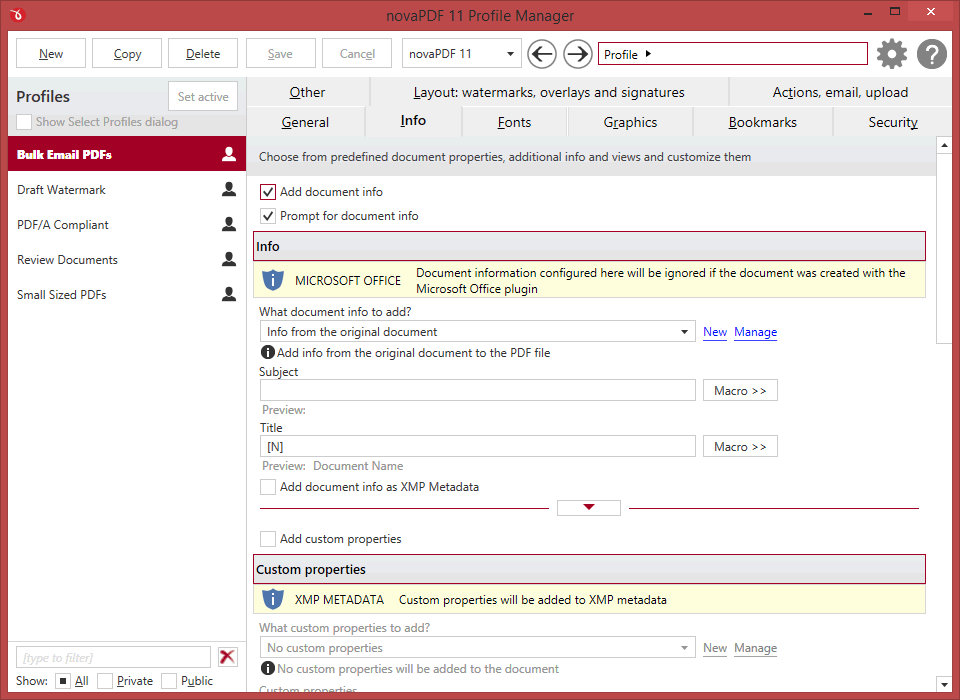
Task: Click the XMP Metadata shield info icon
Action: [273, 599]
